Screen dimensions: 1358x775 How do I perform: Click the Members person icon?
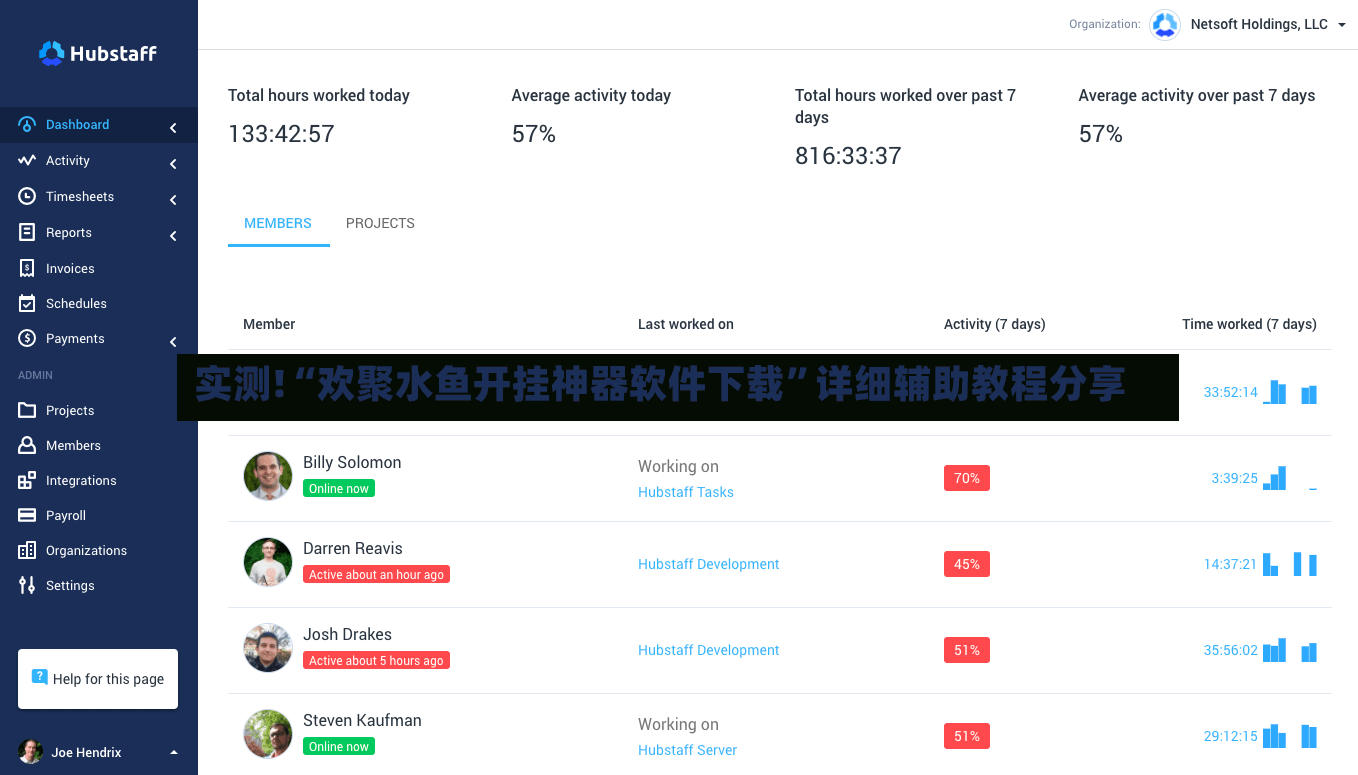coord(27,446)
